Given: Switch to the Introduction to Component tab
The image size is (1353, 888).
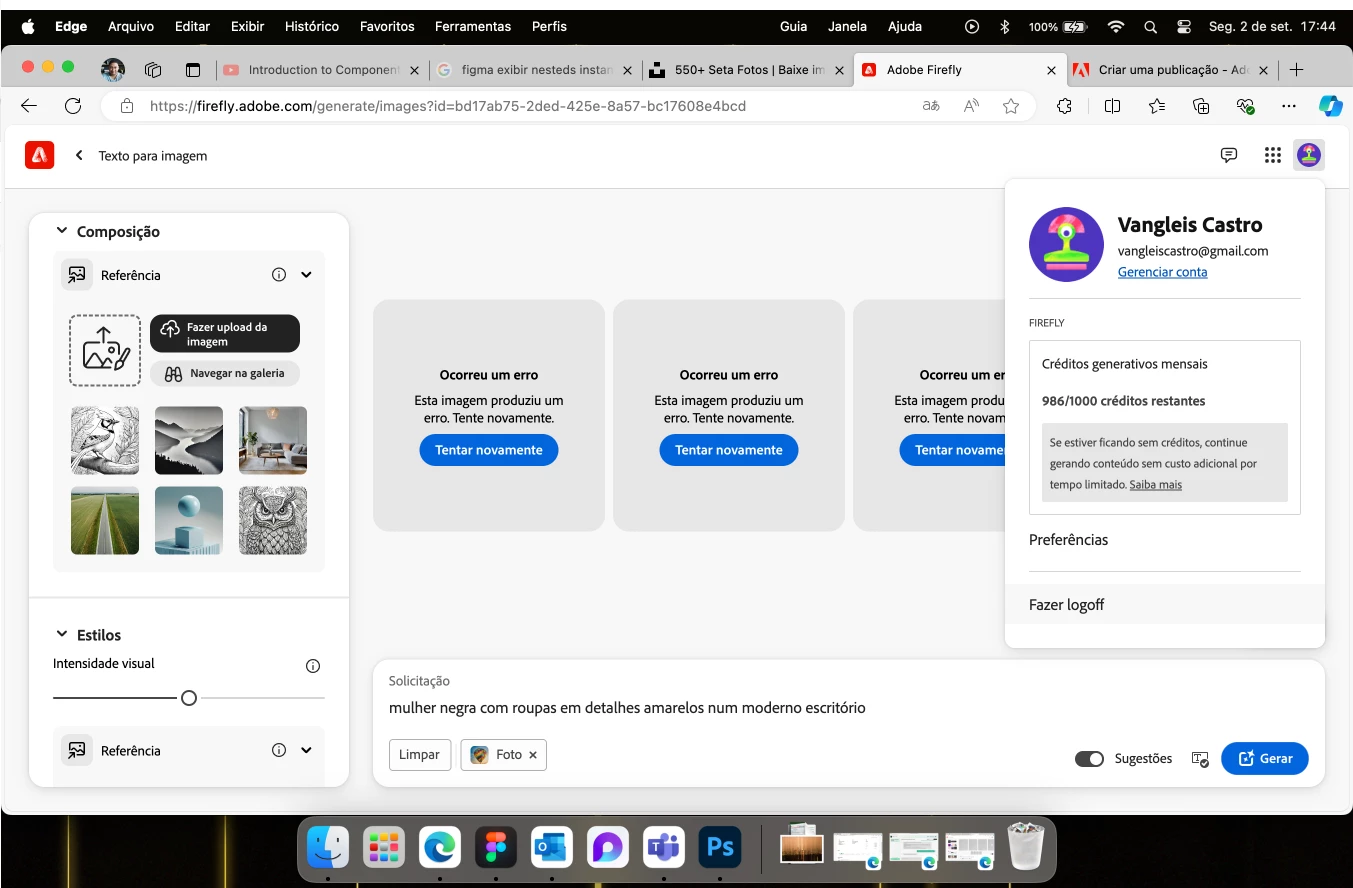Looking at the screenshot, I should (x=320, y=70).
